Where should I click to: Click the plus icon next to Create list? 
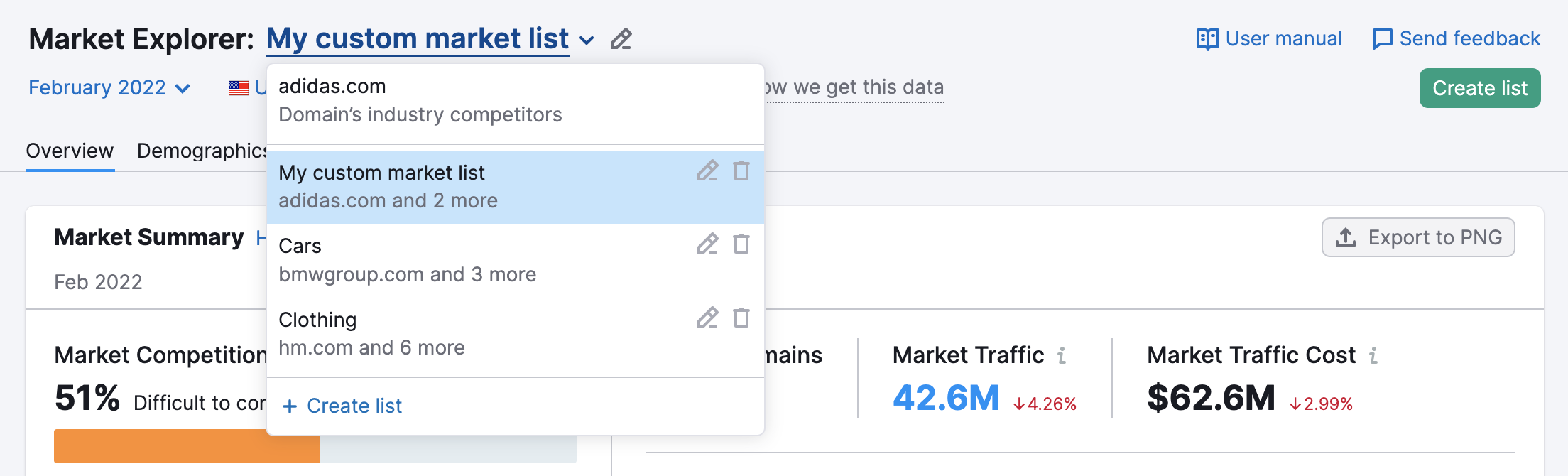(x=289, y=406)
